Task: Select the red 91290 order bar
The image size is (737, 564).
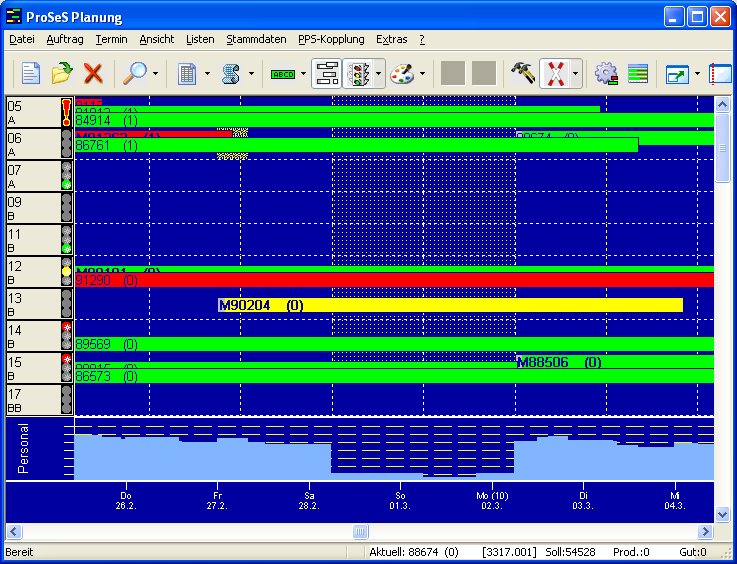Action: (400, 281)
